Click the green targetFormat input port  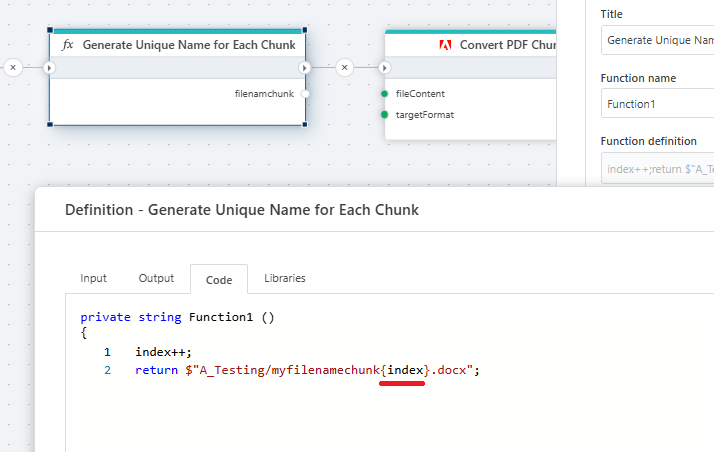click(384, 115)
